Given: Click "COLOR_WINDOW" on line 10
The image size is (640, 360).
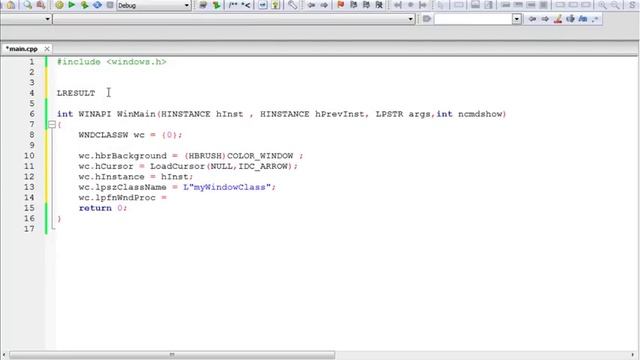Looking at the screenshot, I should pyautogui.click(x=260, y=156).
